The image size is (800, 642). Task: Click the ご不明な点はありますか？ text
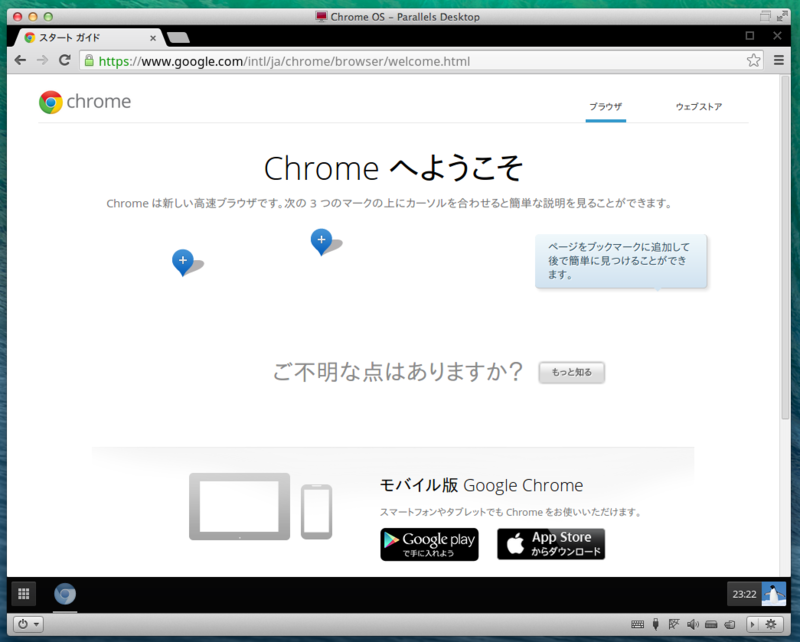[397, 372]
